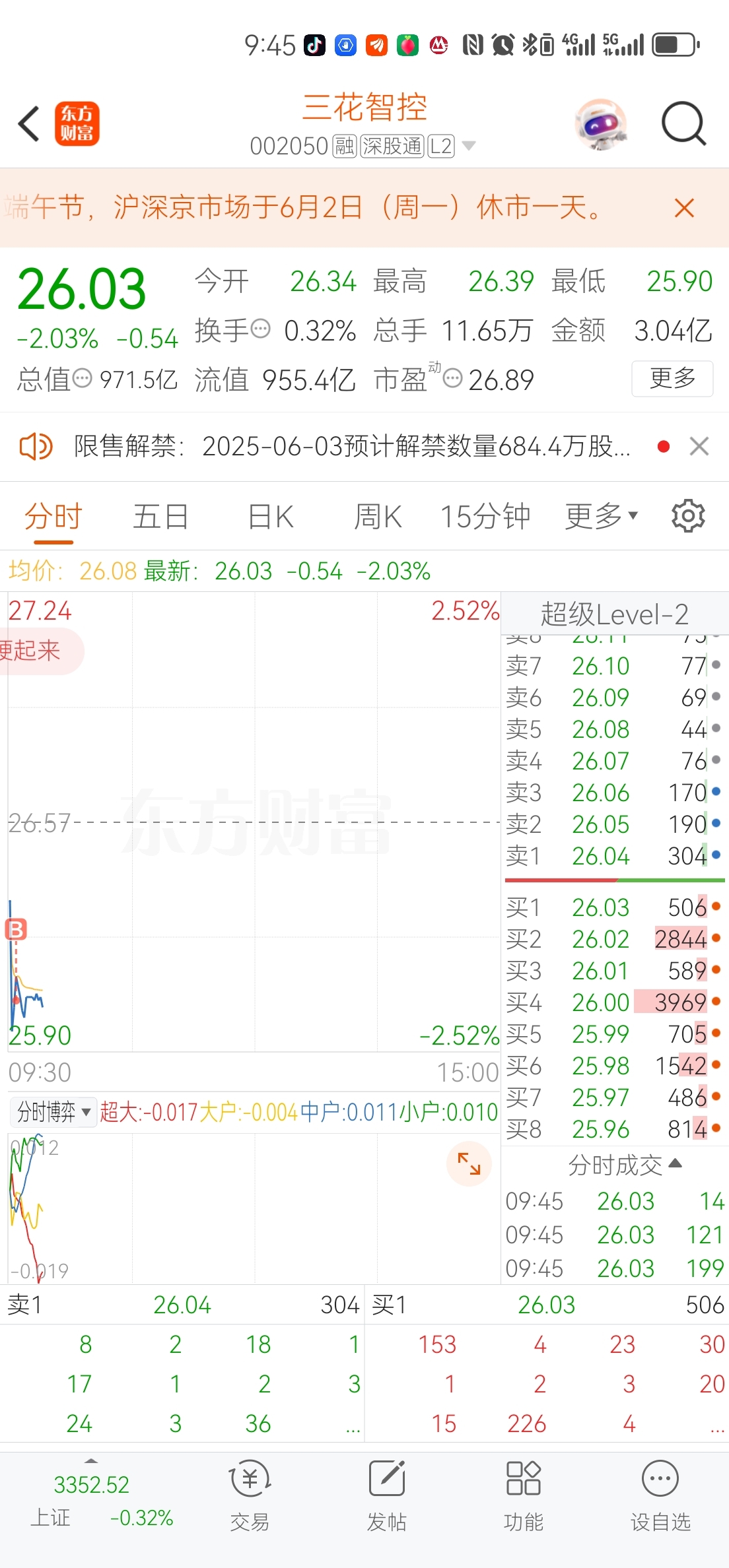The width and height of the screenshot is (729, 1568).
Task: Select 买4 26.00 row with 3969
Action: click(615, 1002)
